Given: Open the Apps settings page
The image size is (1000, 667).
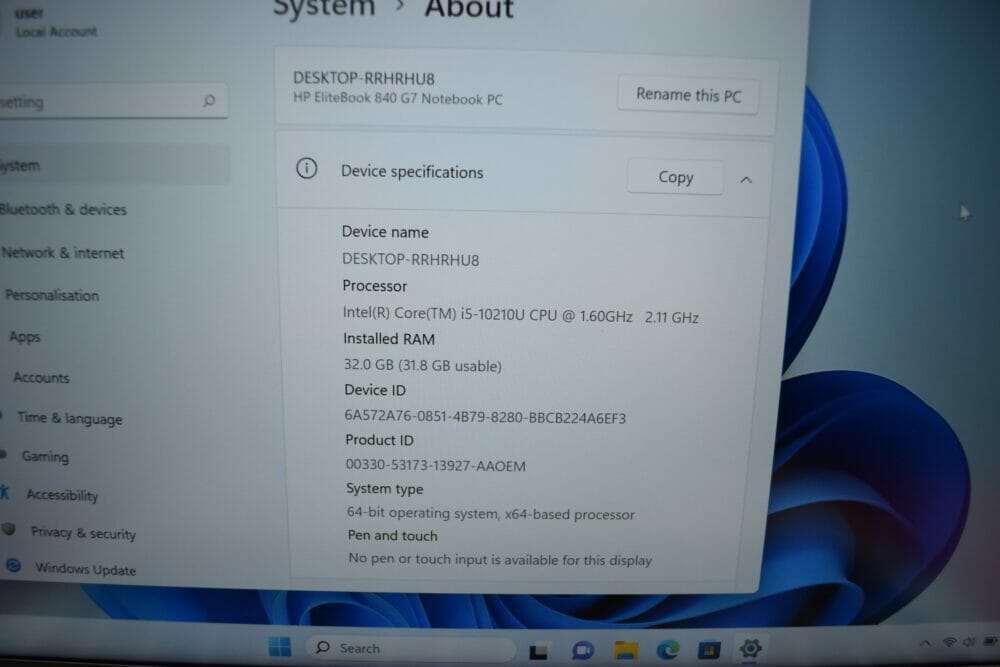Looking at the screenshot, I should (25, 337).
